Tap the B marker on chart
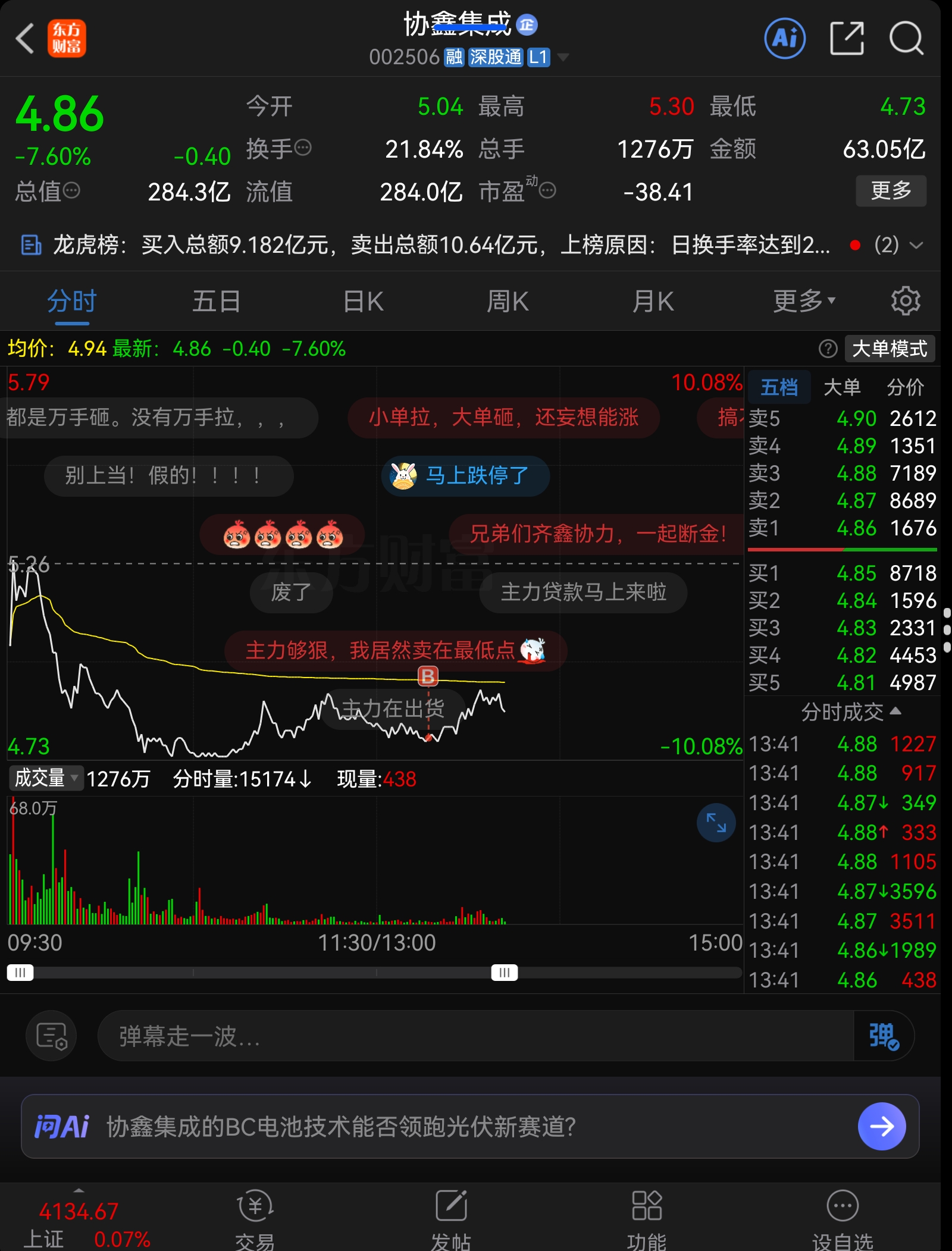 click(x=428, y=676)
